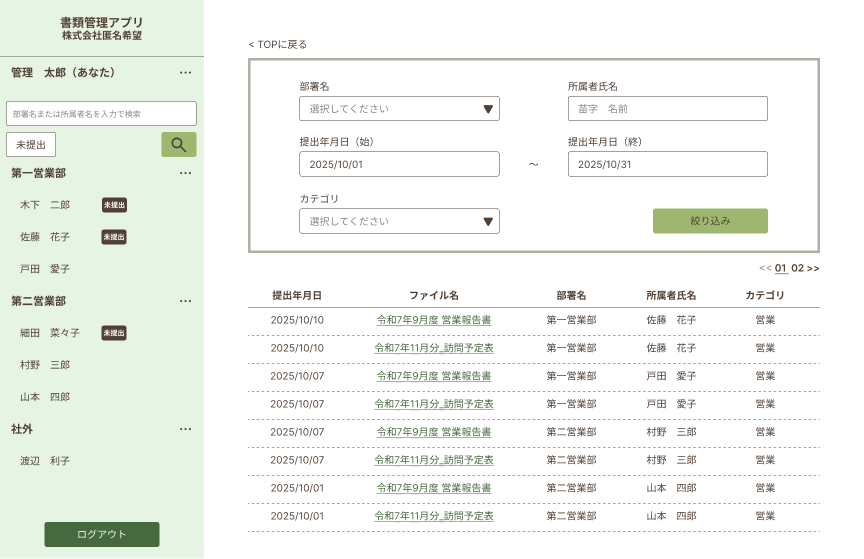Screen dimensions: 864x559
Task: Click 未提出 badge beside 細田 菜々子
Action: tap(114, 333)
